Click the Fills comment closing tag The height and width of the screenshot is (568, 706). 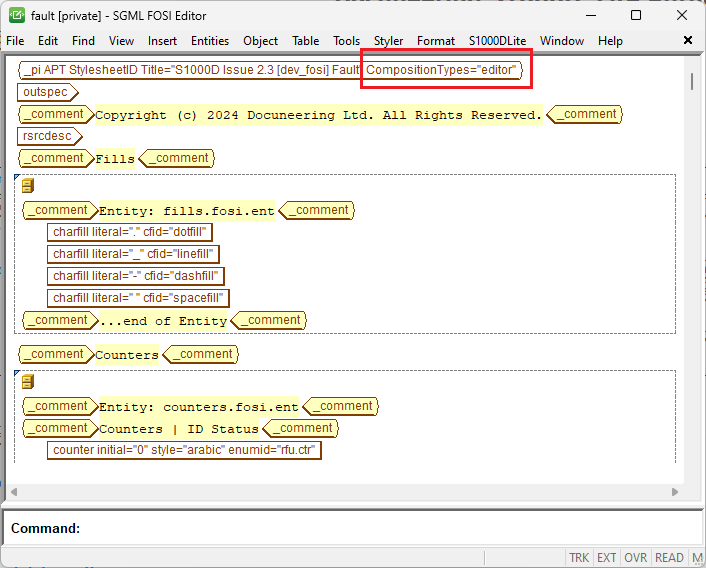point(176,158)
